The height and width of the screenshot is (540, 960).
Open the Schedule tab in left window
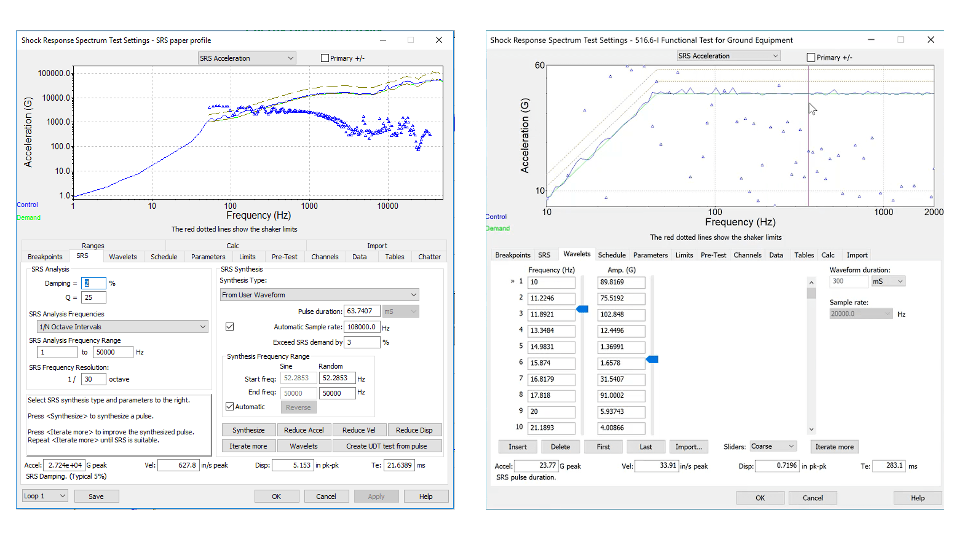tap(163, 257)
